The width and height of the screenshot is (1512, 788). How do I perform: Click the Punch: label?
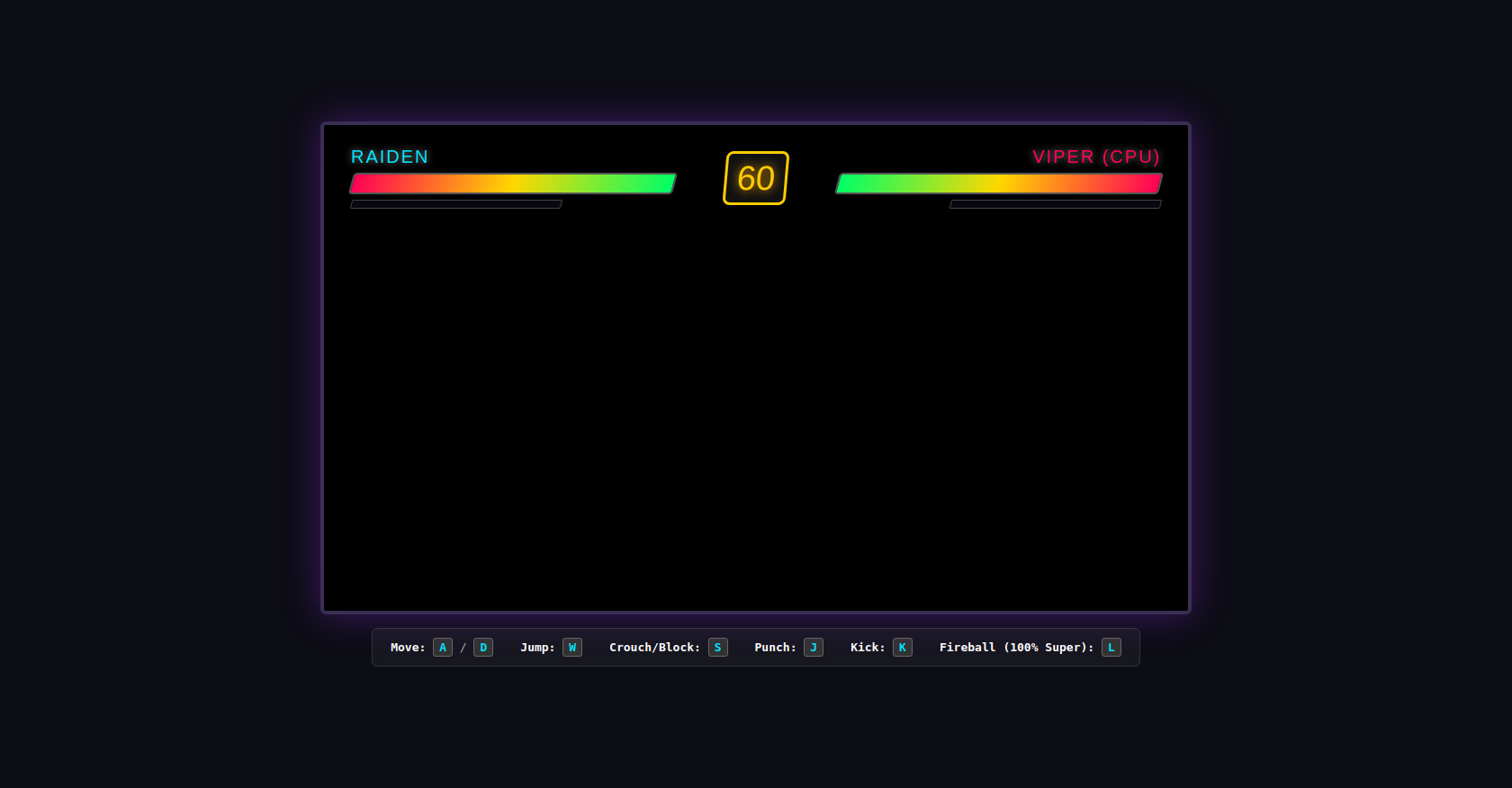pos(775,648)
